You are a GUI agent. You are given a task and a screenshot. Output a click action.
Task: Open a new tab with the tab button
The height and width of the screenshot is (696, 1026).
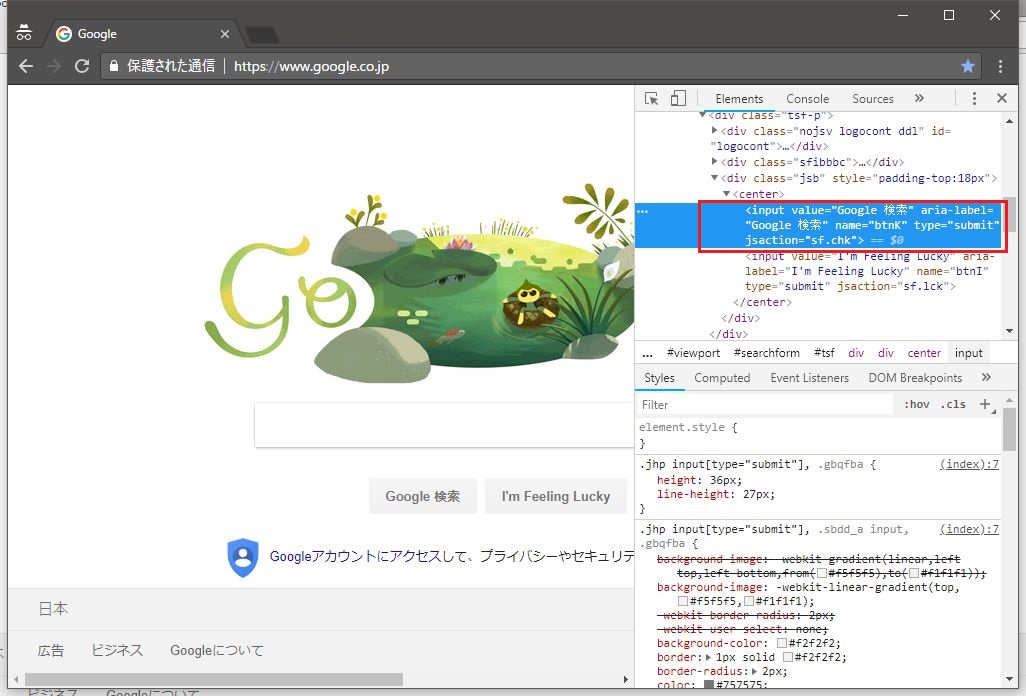pos(261,35)
